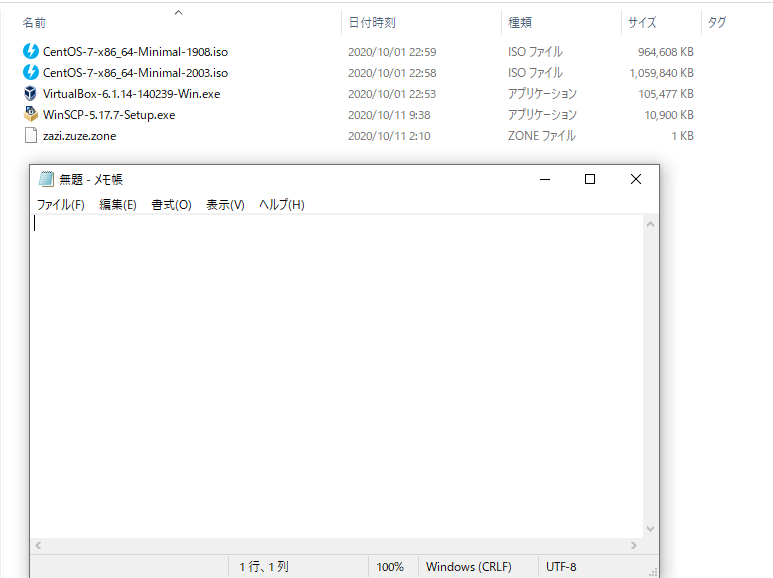Click the size value 1,059,840 KB
Viewport: 773px width, 578px height.
click(x=662, y=73)
